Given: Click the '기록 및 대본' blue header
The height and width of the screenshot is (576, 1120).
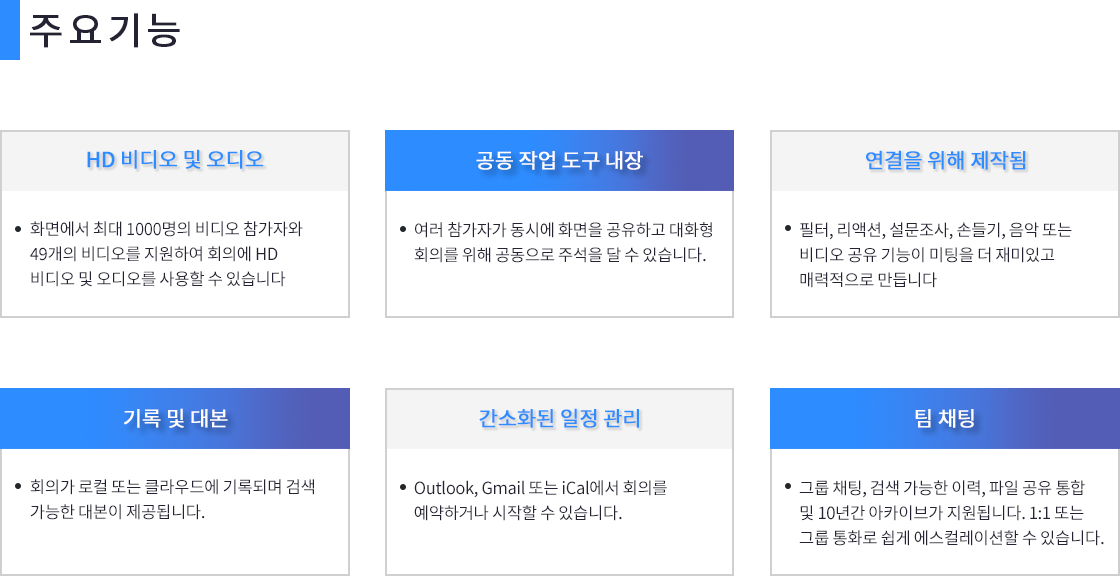Looking at the screenshot, I should click(x=175, y=419).
